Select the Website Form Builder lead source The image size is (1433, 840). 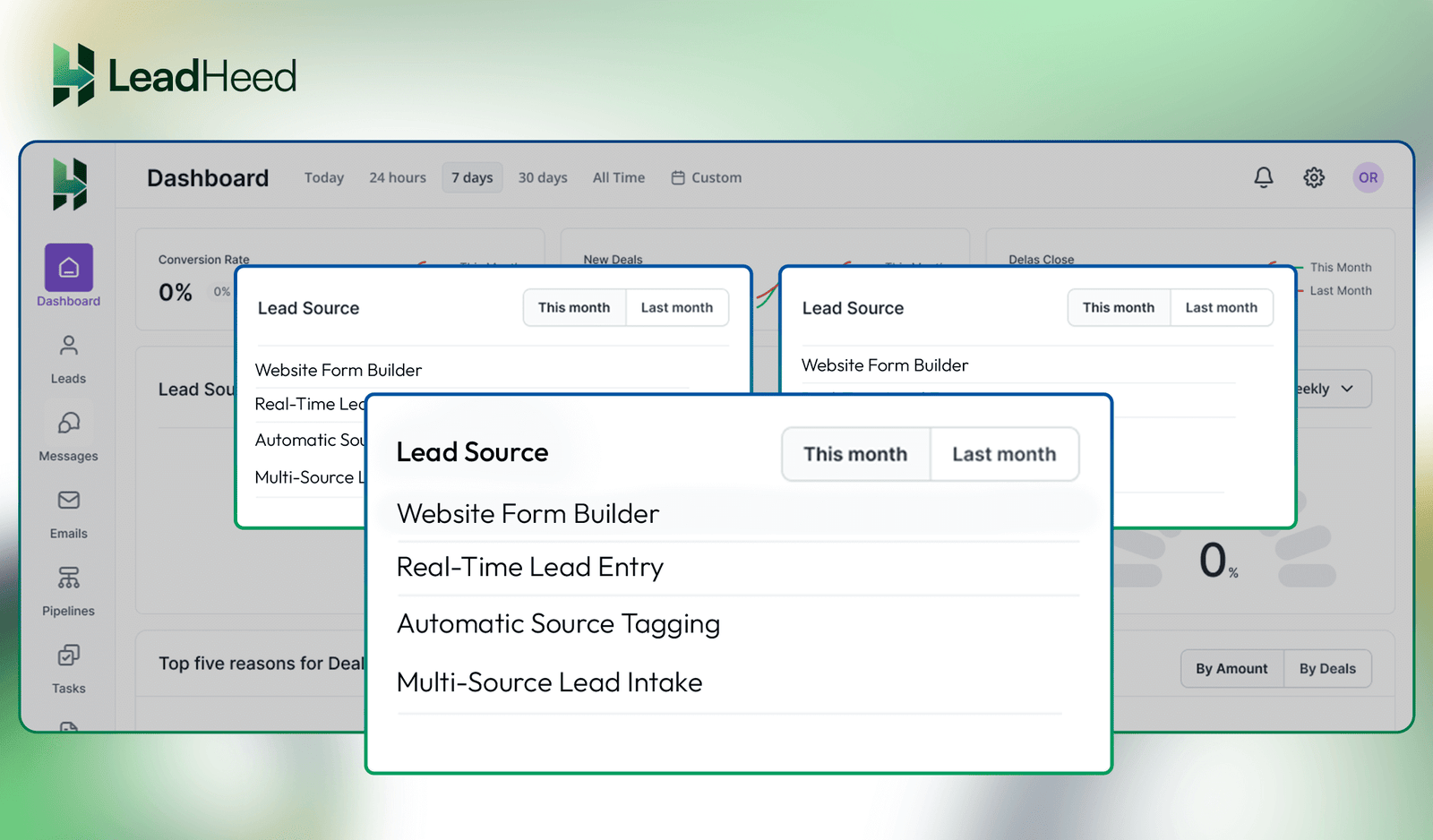click(528, 513)
